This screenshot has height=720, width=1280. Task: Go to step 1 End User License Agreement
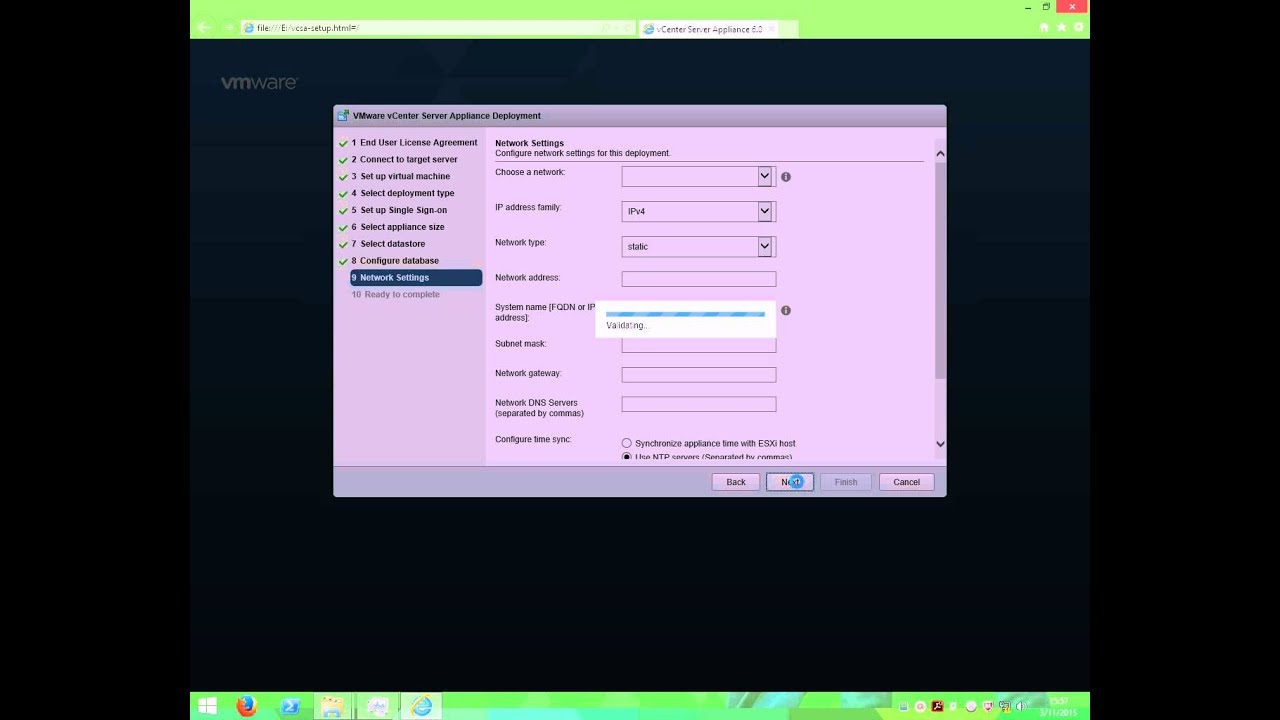[x=414, y=142]
